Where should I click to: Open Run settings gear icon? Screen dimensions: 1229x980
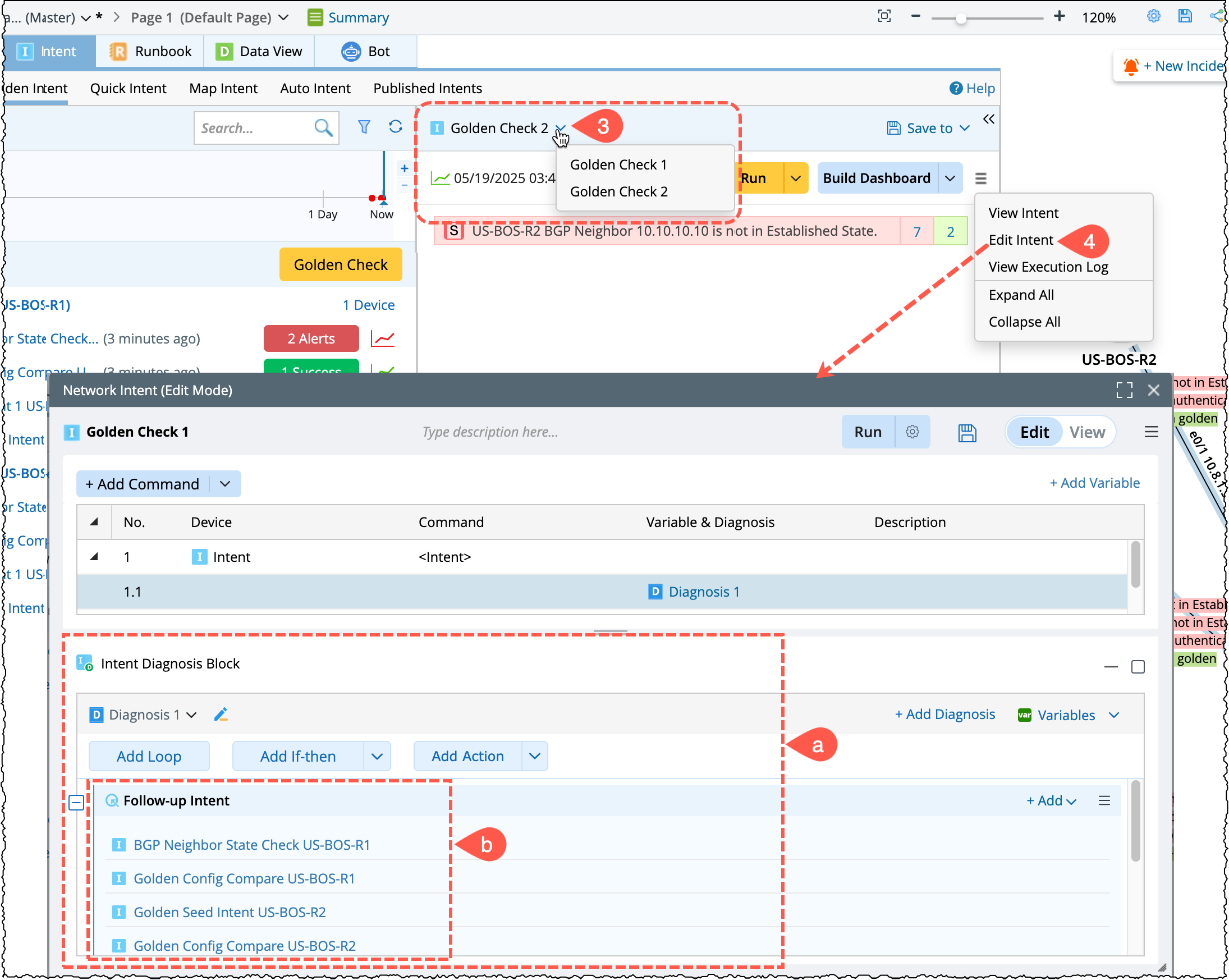click(x=912, y=432)
